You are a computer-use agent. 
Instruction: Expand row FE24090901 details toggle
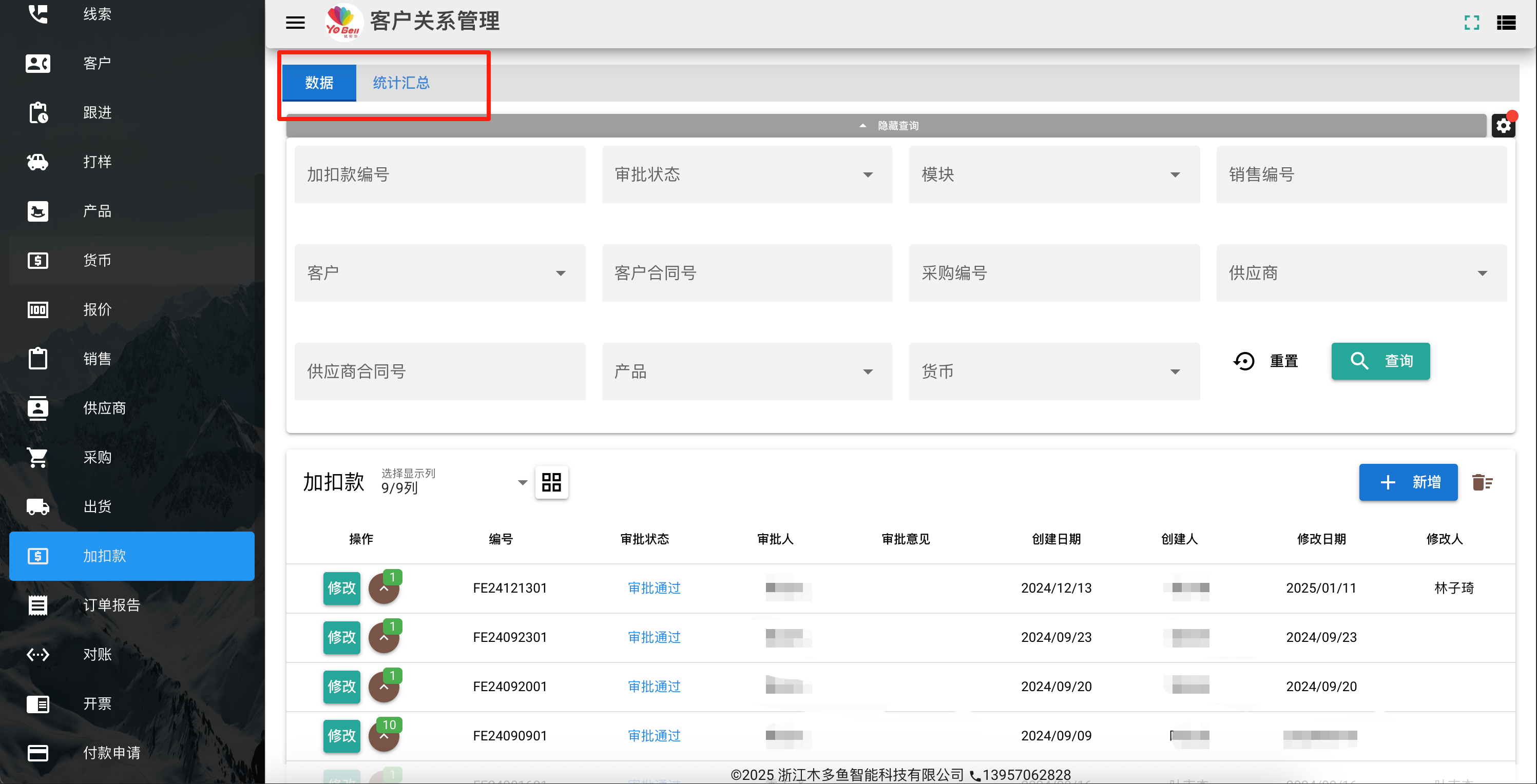click(x=383, y=736)
